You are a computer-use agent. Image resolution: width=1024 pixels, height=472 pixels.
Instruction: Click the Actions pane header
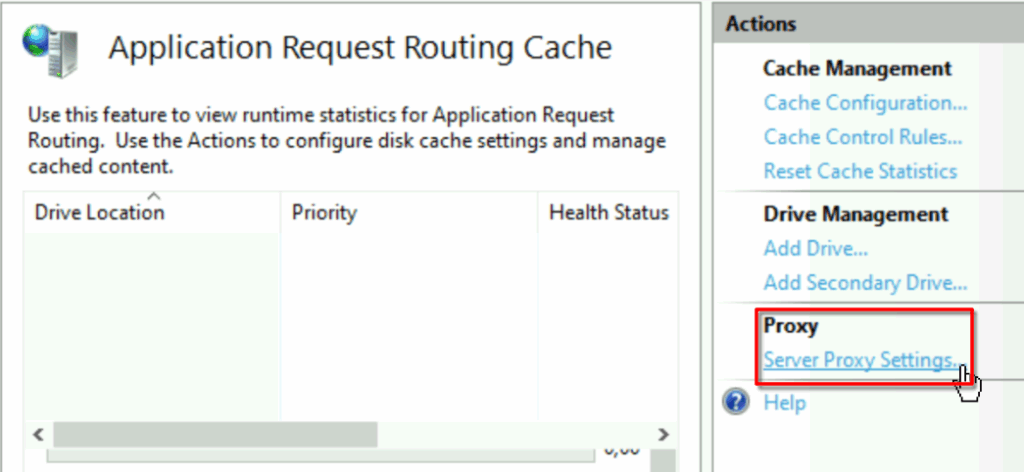pos(868,24)
